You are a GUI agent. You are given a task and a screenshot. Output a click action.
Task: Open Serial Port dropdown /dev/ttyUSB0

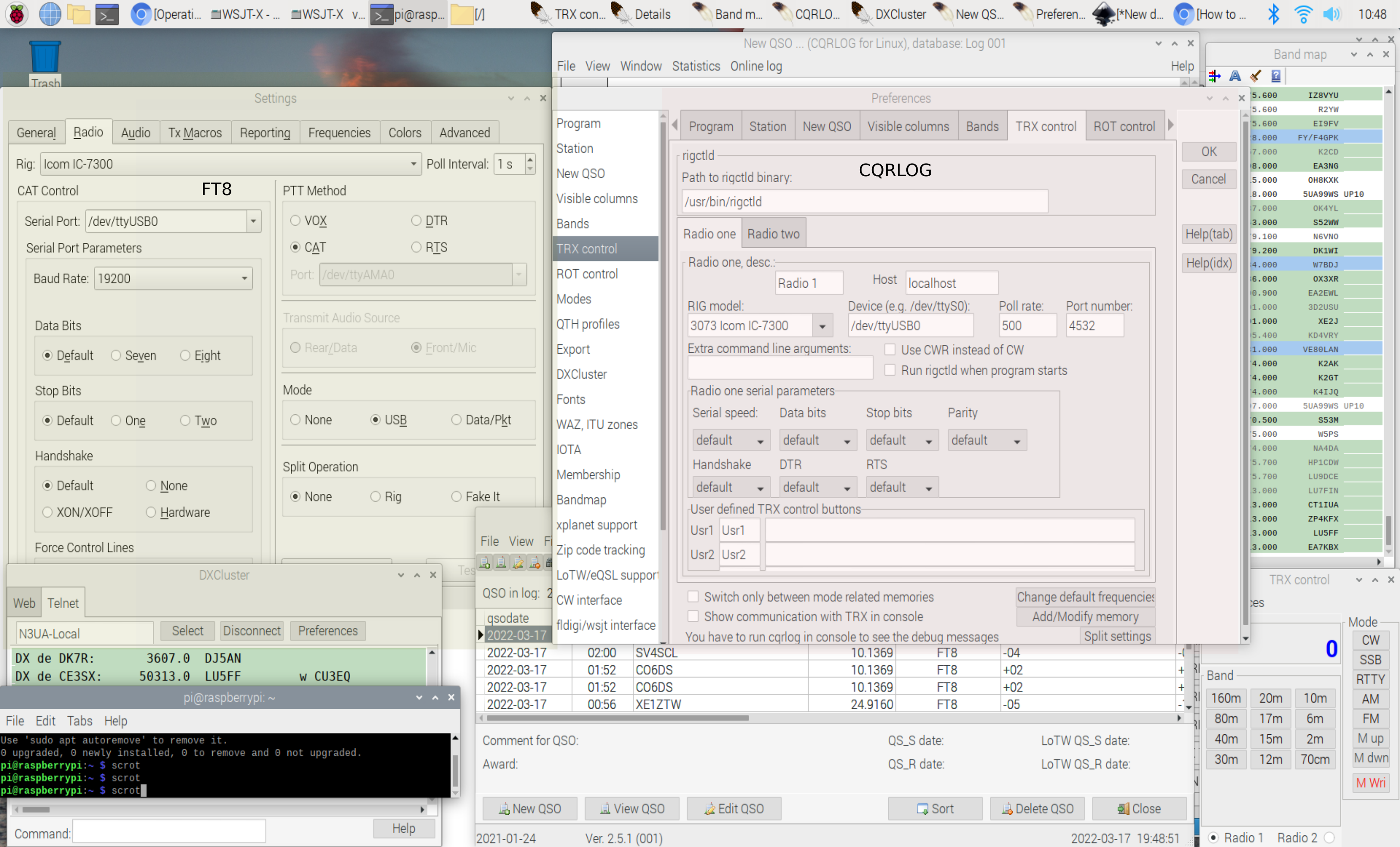pyautogui.click(x=173, y=221)
